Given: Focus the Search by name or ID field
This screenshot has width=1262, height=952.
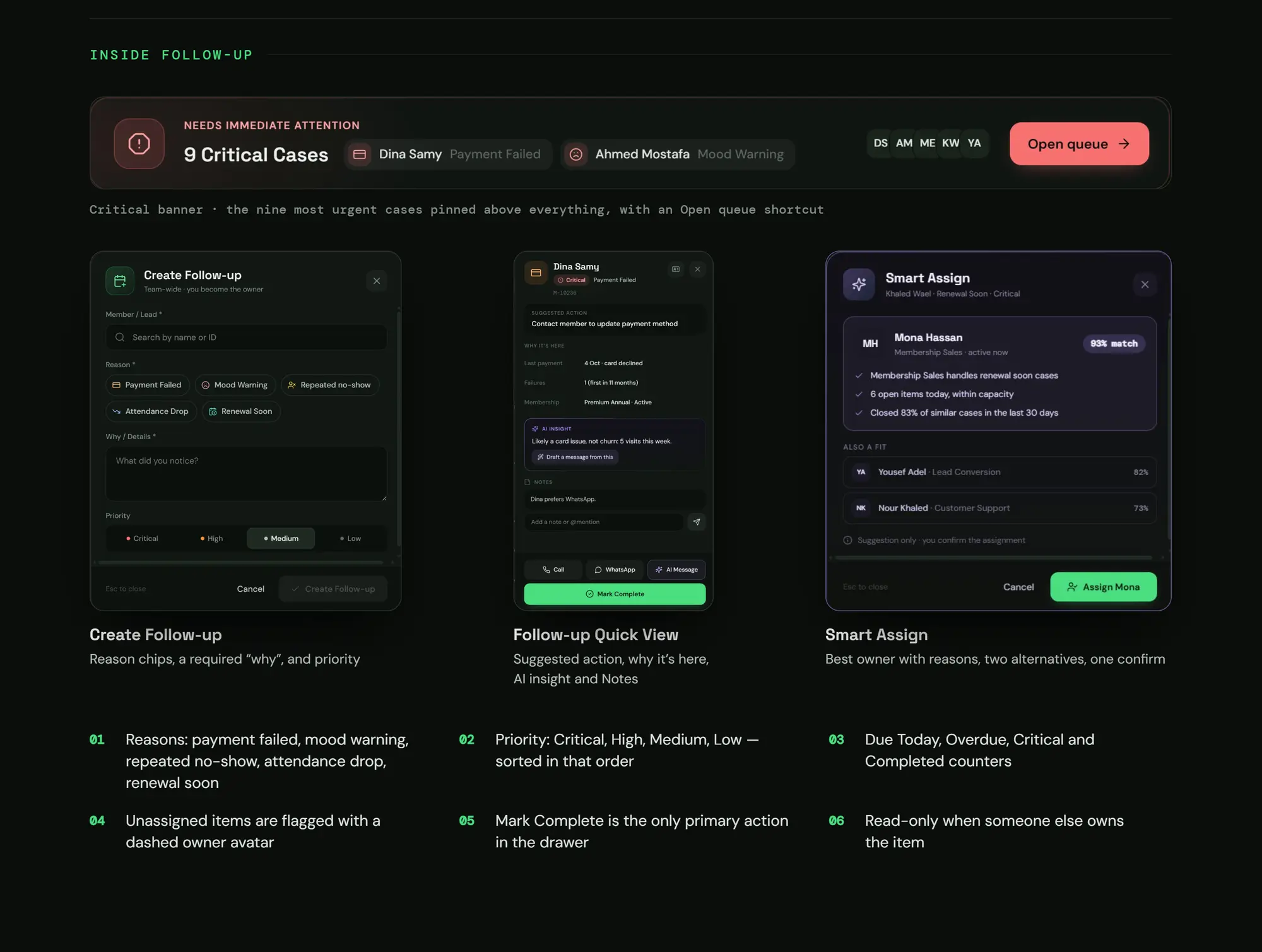Looking at the screenshot, I should (x=246, y=338).
